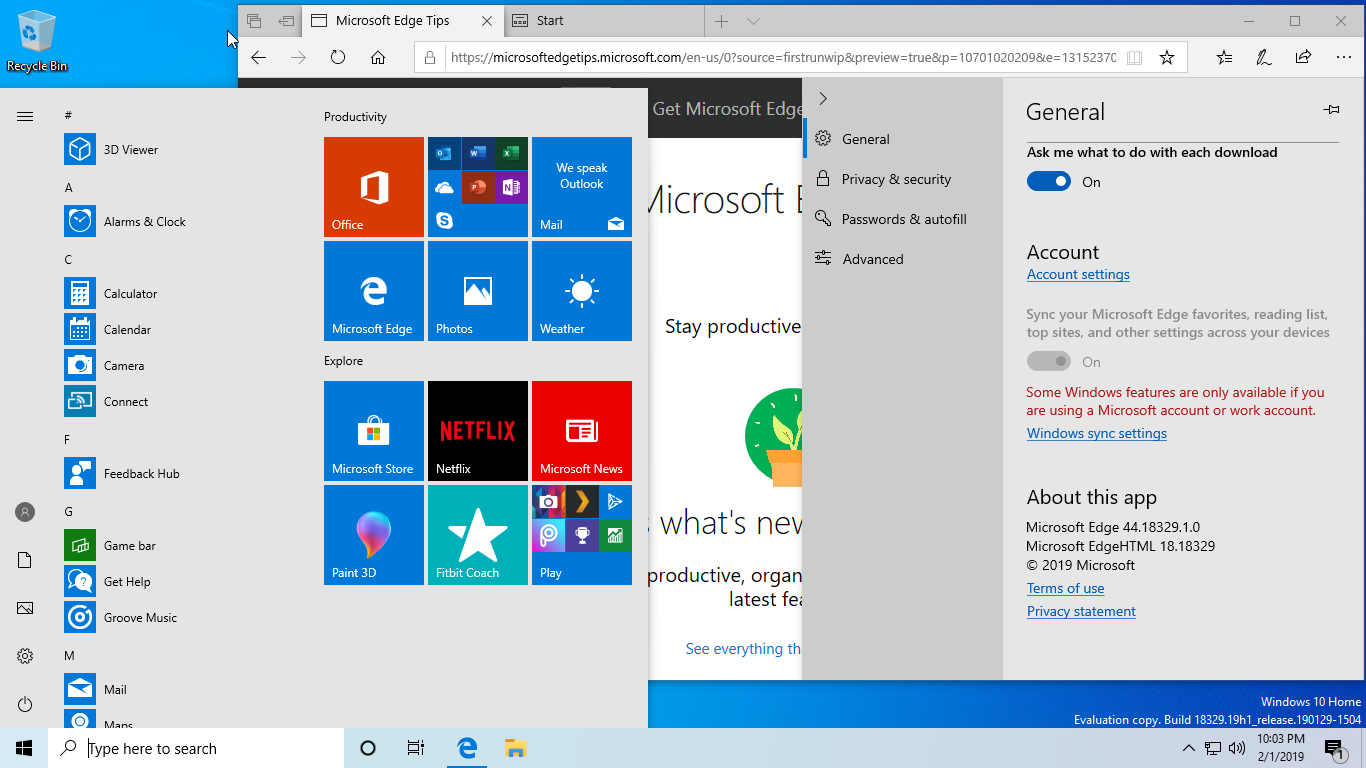Refresh the page in Edge

point(338,58)
